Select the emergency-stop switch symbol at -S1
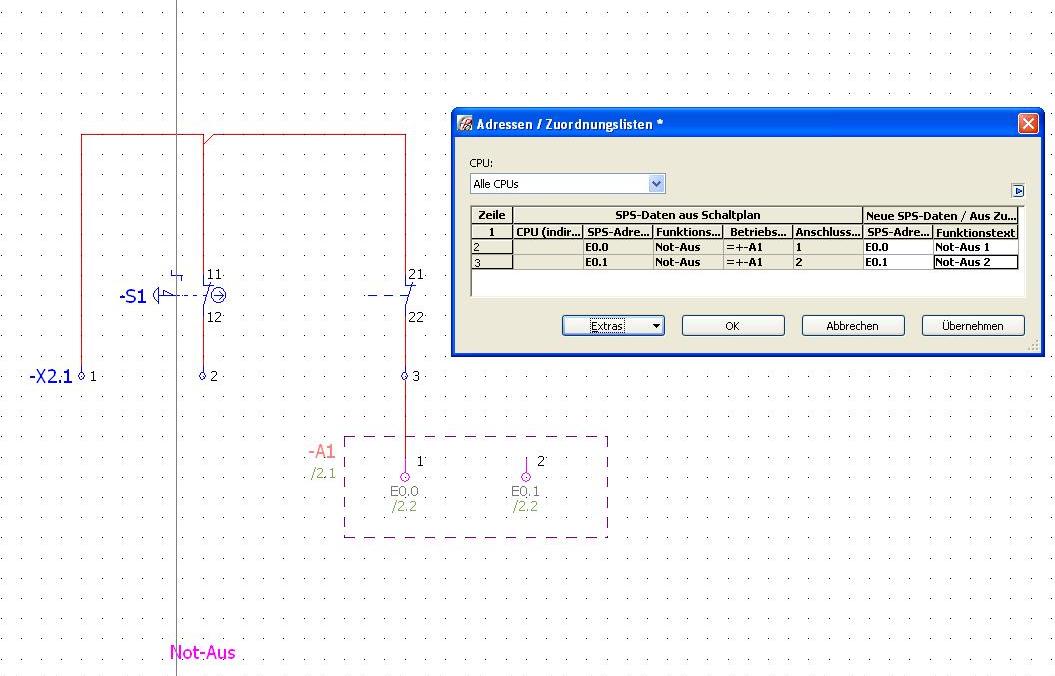The width and height of the screenshot is (1055, 676). 190,294
